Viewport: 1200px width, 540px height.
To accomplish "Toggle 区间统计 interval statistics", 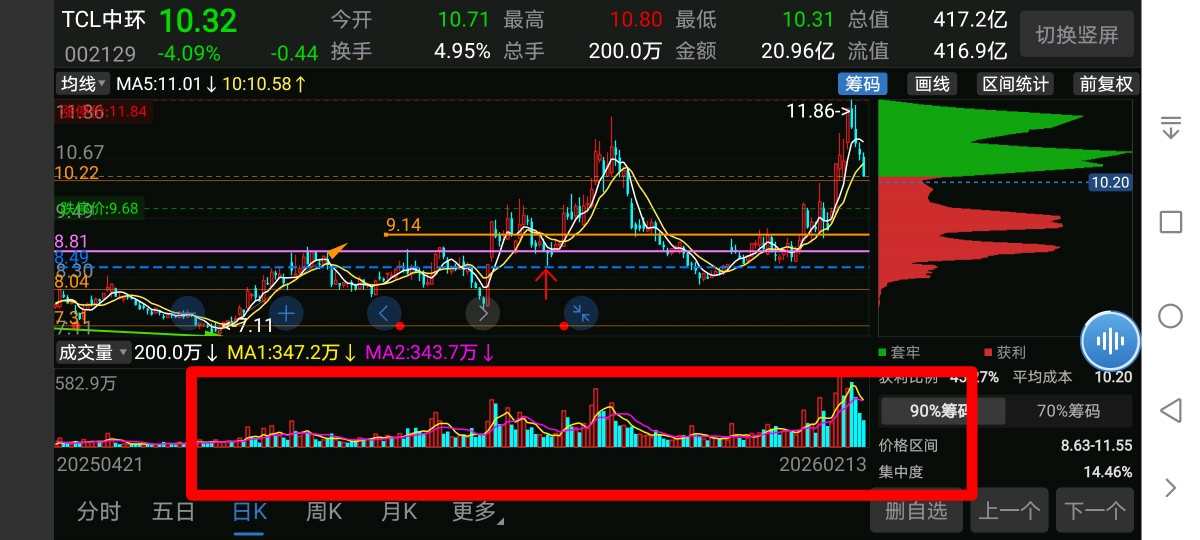I will pos(1016,84).
